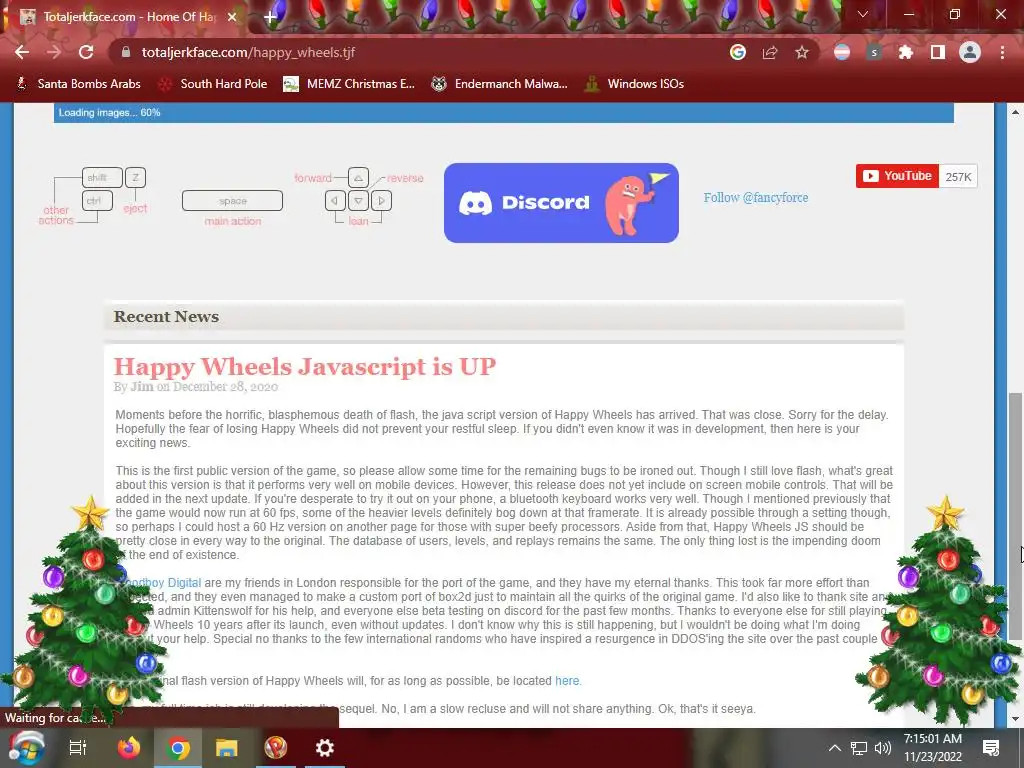Click the page scrollbar up arrow
The image size is (1024, 768).
(x=1016, y=112)
